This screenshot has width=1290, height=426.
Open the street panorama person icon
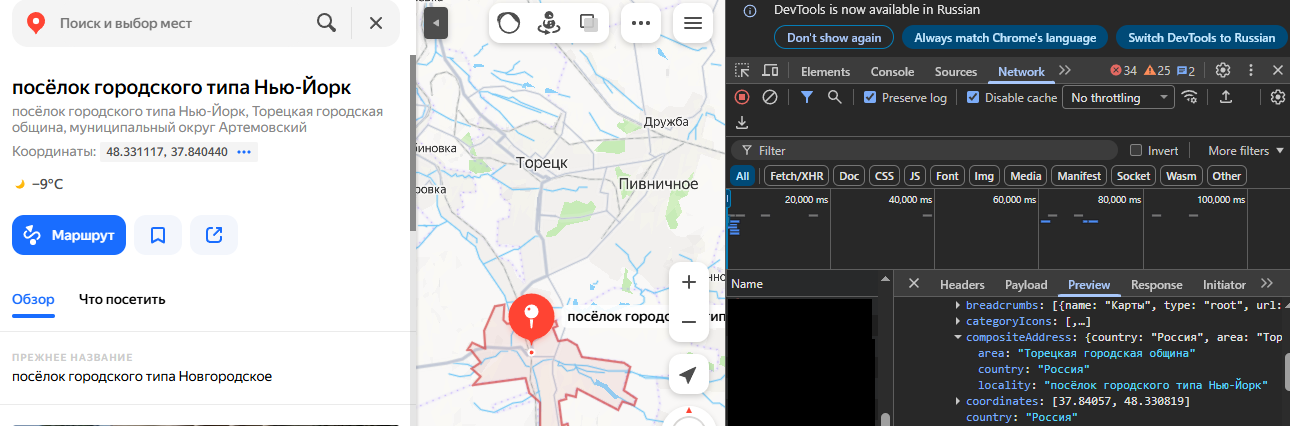548,23
